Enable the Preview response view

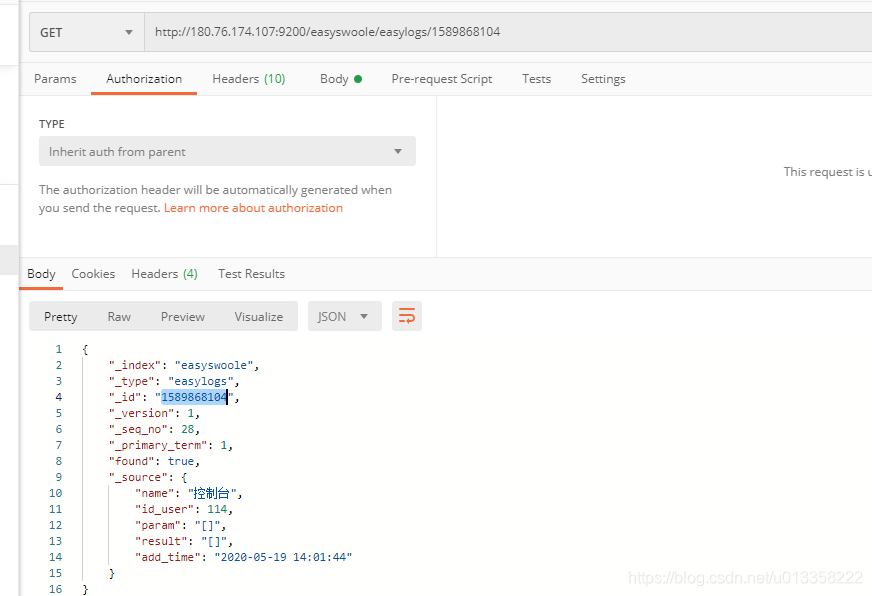point(182,315)
